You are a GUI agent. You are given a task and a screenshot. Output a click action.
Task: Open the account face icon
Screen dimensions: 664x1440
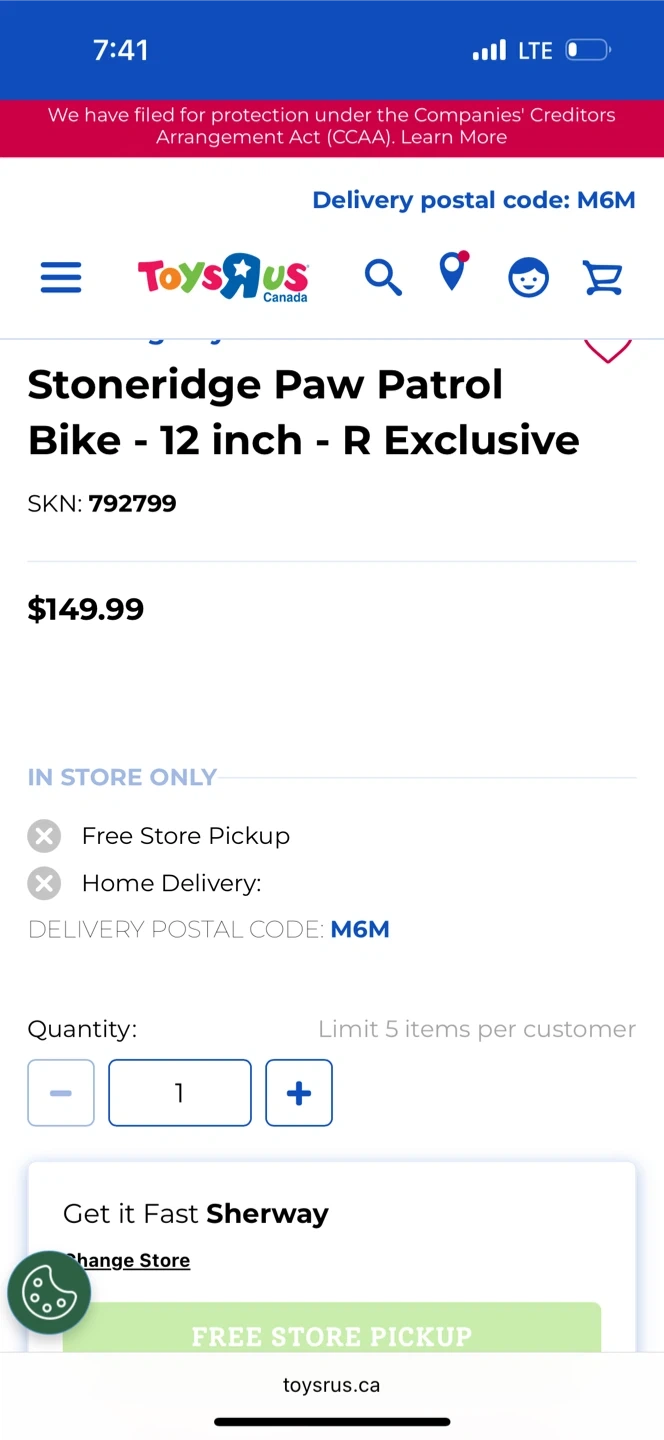coord(528,277)
